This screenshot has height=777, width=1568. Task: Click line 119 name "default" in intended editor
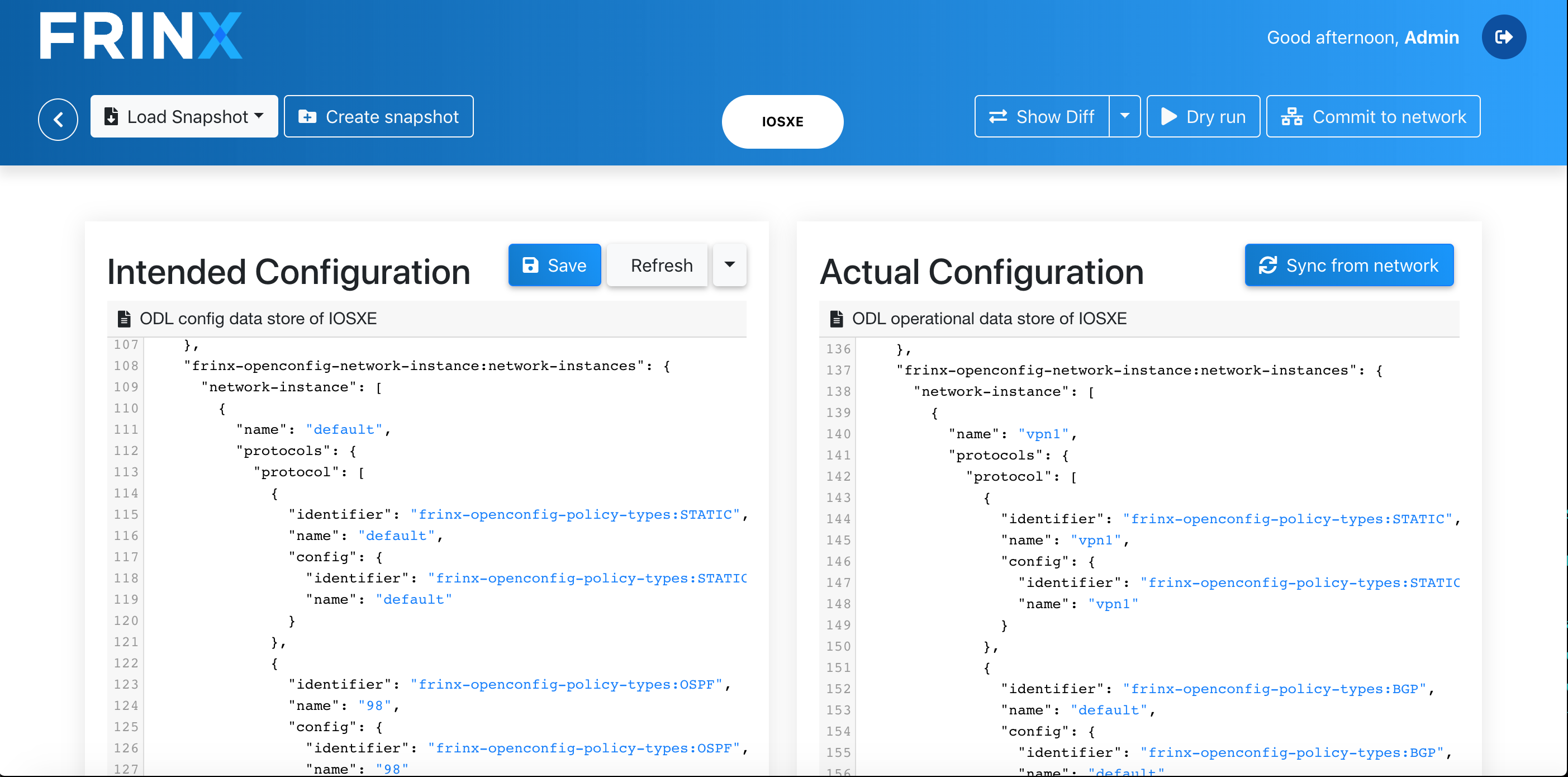379,600
